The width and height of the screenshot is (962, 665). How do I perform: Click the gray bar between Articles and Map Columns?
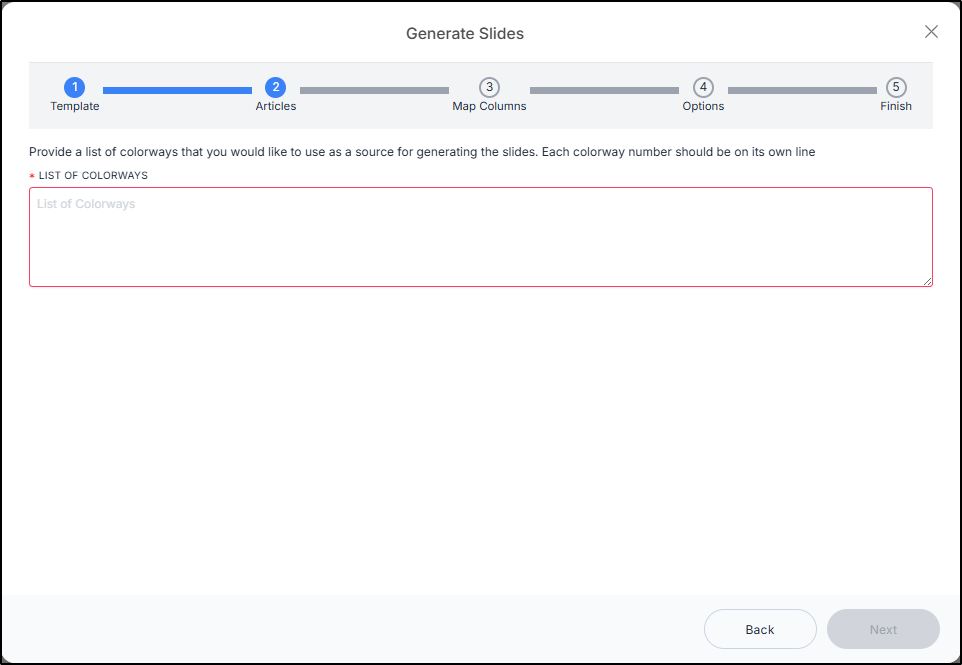(x=374, y=90)
